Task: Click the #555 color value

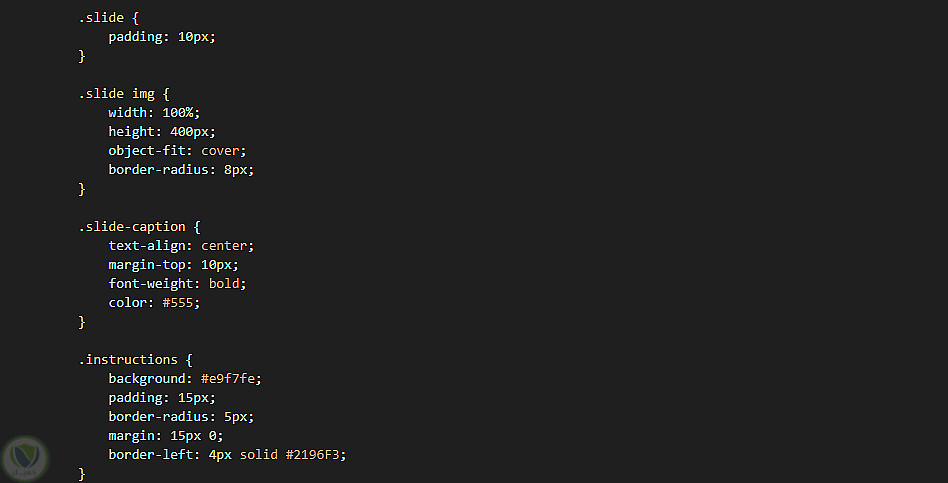Action: pyautogui.click(x=180, y=303)
